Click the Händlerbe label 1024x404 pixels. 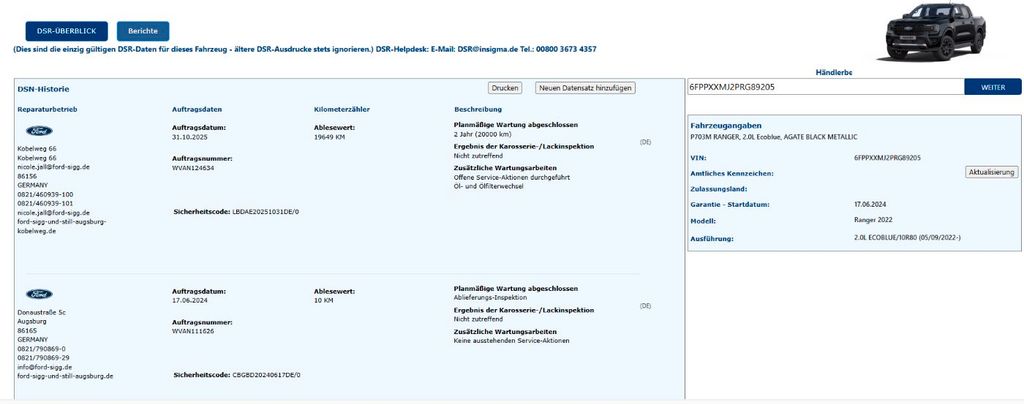[834, 72]
